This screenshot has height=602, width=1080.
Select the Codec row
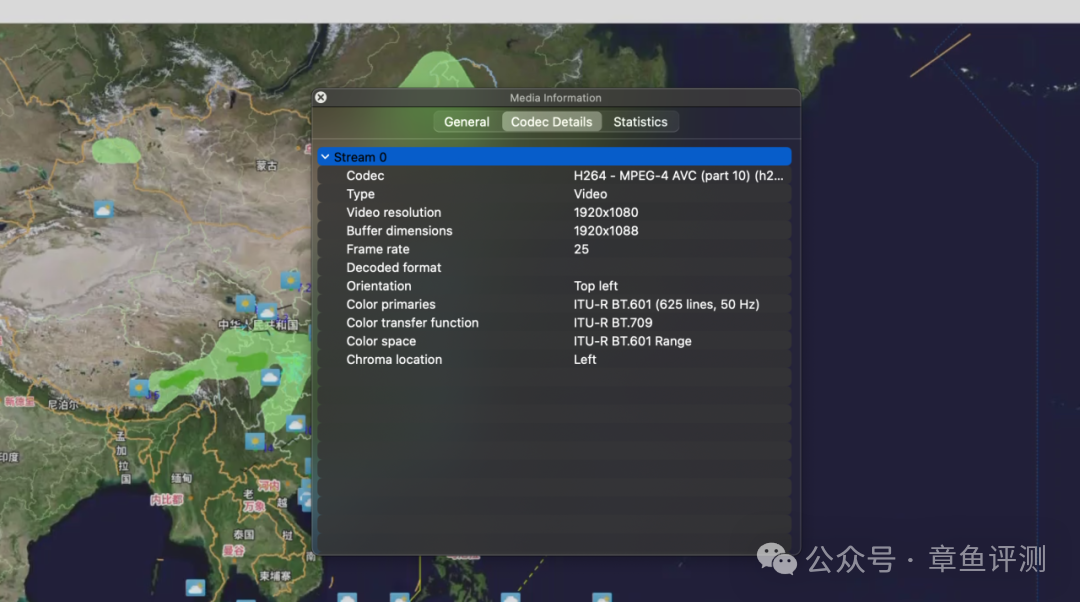(555, 176)
